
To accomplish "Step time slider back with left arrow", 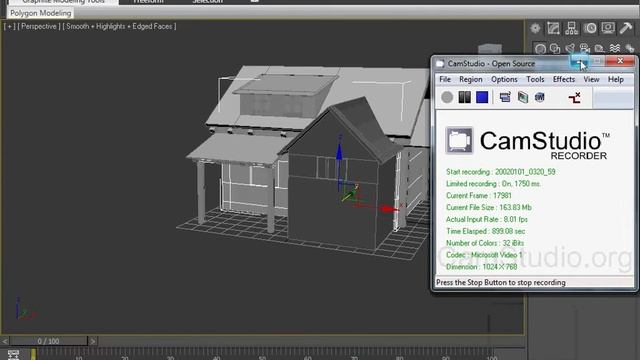I will click(5, 341).
